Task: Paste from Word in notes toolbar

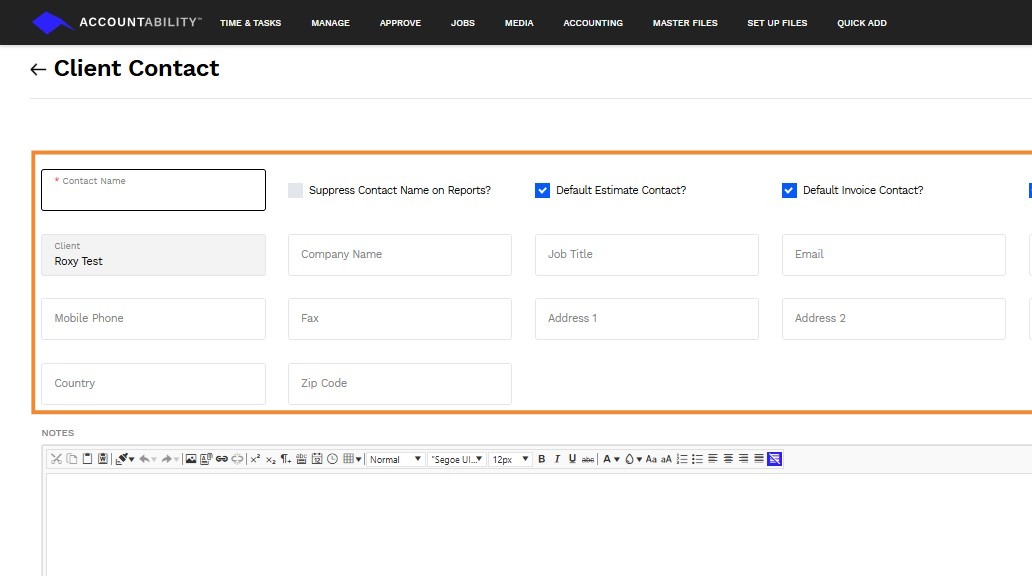Action: [103, 459]
